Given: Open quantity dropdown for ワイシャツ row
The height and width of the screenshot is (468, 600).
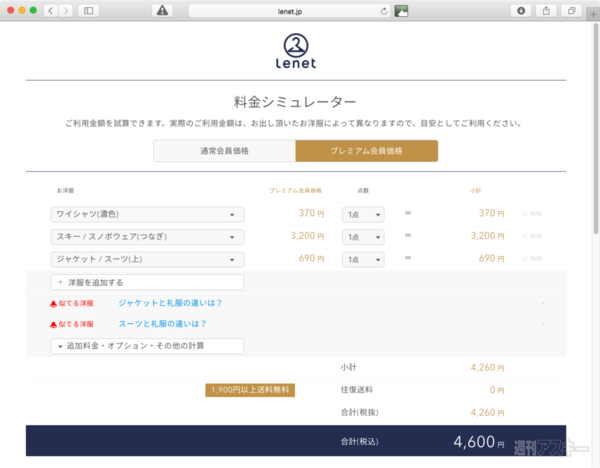Looking at the screenshot, I should coord(363,215).
